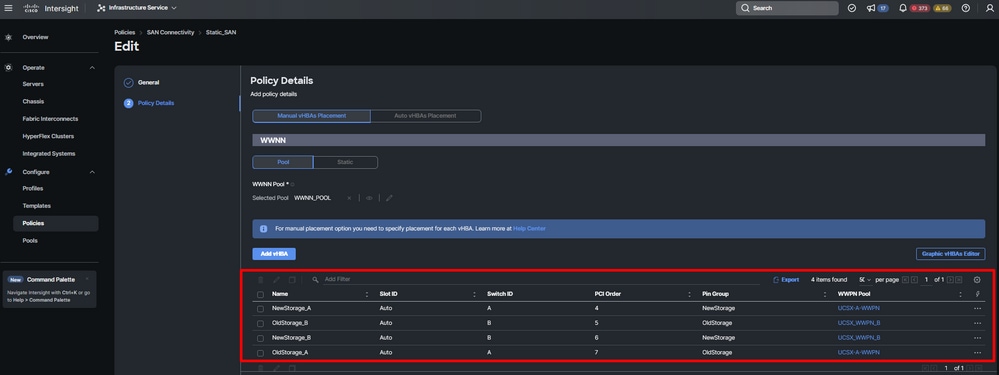Click the Add vHBA button

tap(274, 254)
